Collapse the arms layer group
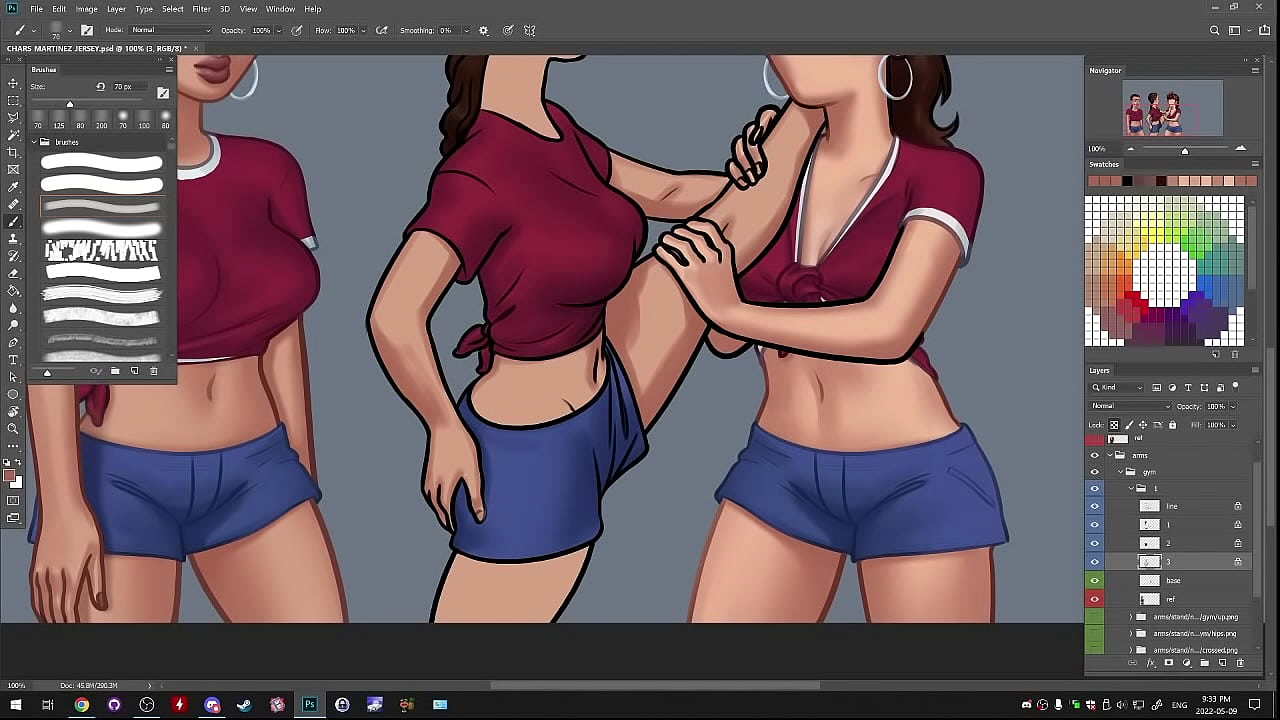This screenshot has width=1280, height=720. [x=1110, y=455]
